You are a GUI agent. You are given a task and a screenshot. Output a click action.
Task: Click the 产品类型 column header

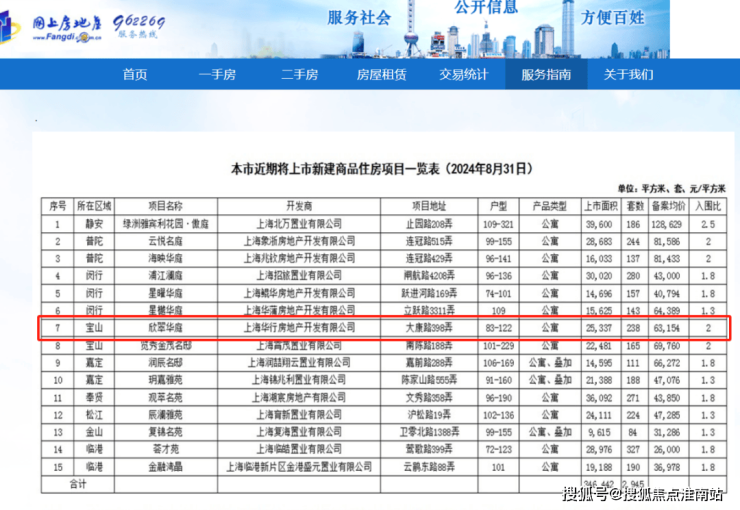pyautogui.click(x=550, y=206)
